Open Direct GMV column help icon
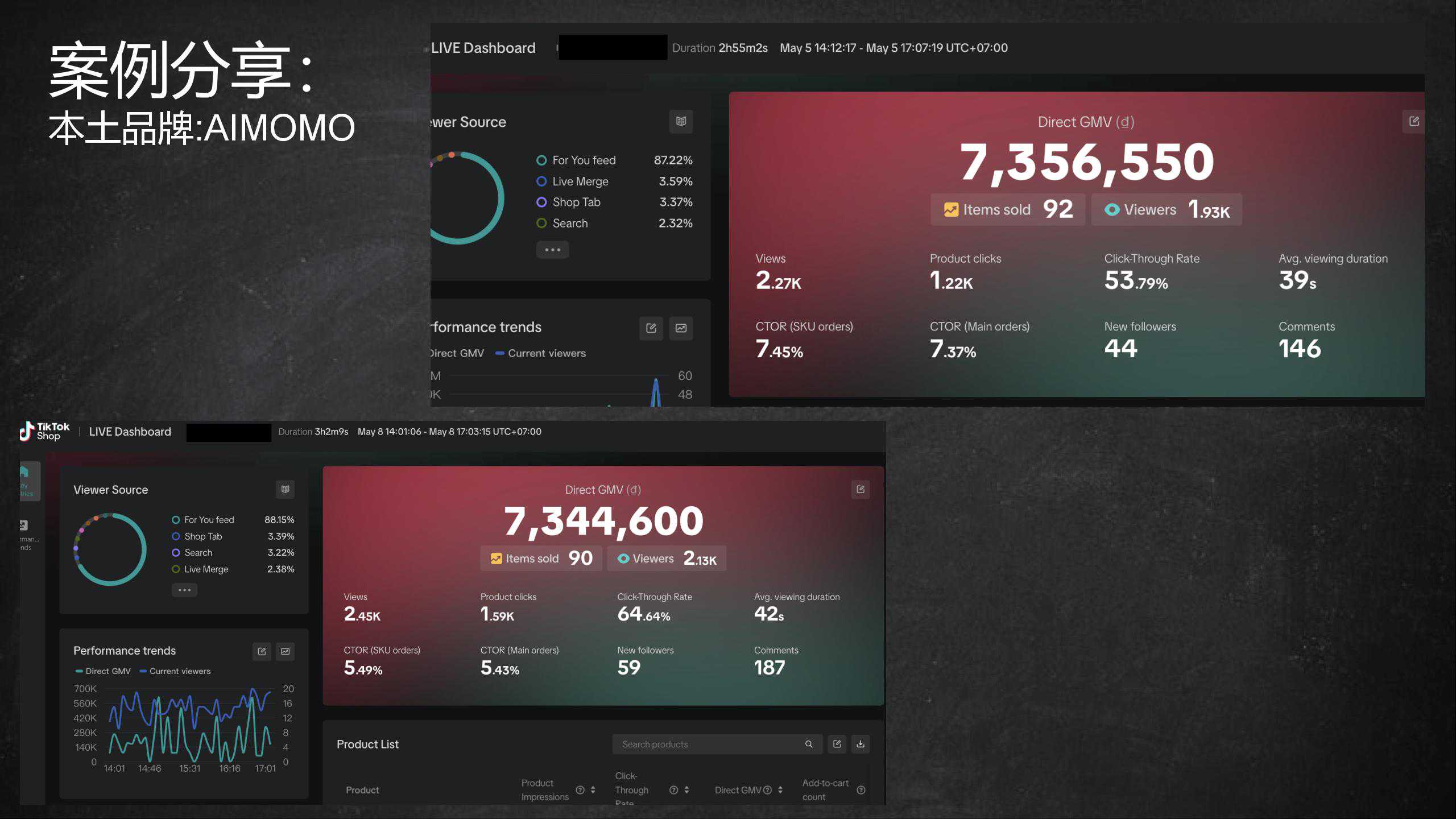1456x819 pixels. point(767,790)
